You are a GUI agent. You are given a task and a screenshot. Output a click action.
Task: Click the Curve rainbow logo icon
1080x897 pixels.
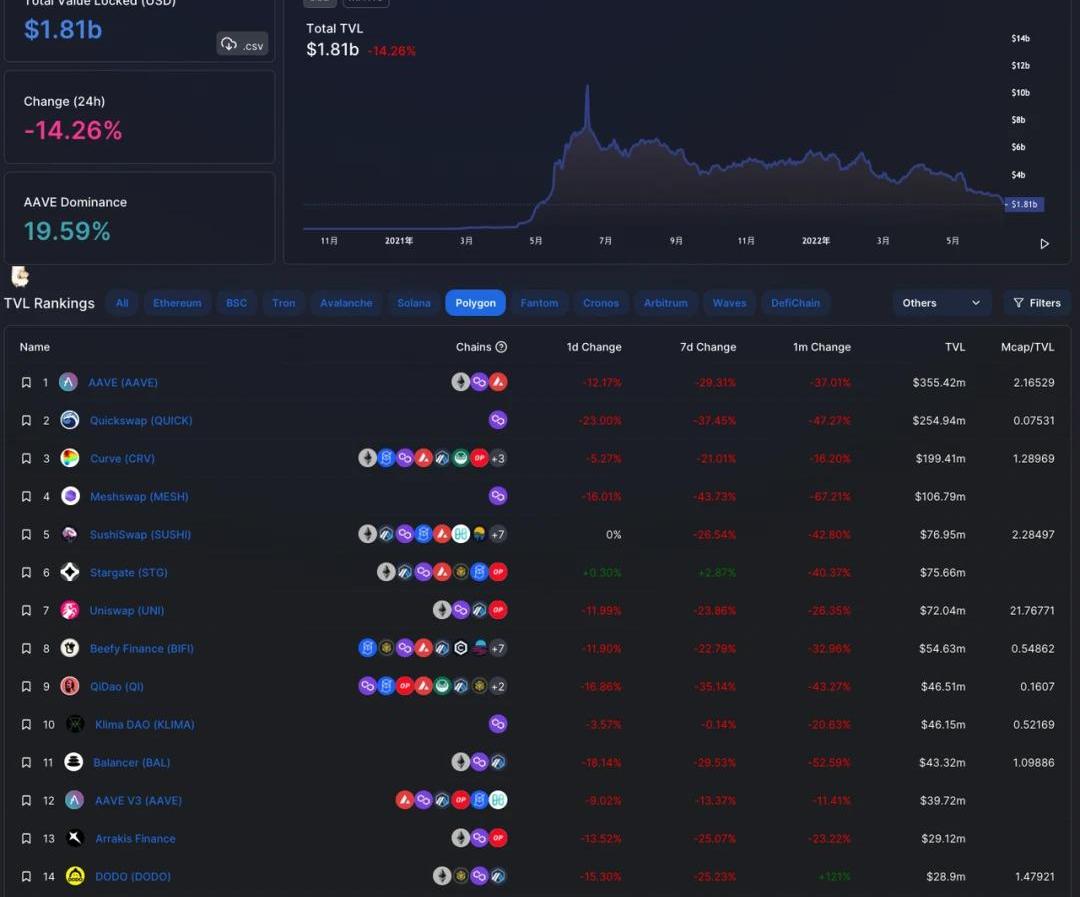coord(69,458)
